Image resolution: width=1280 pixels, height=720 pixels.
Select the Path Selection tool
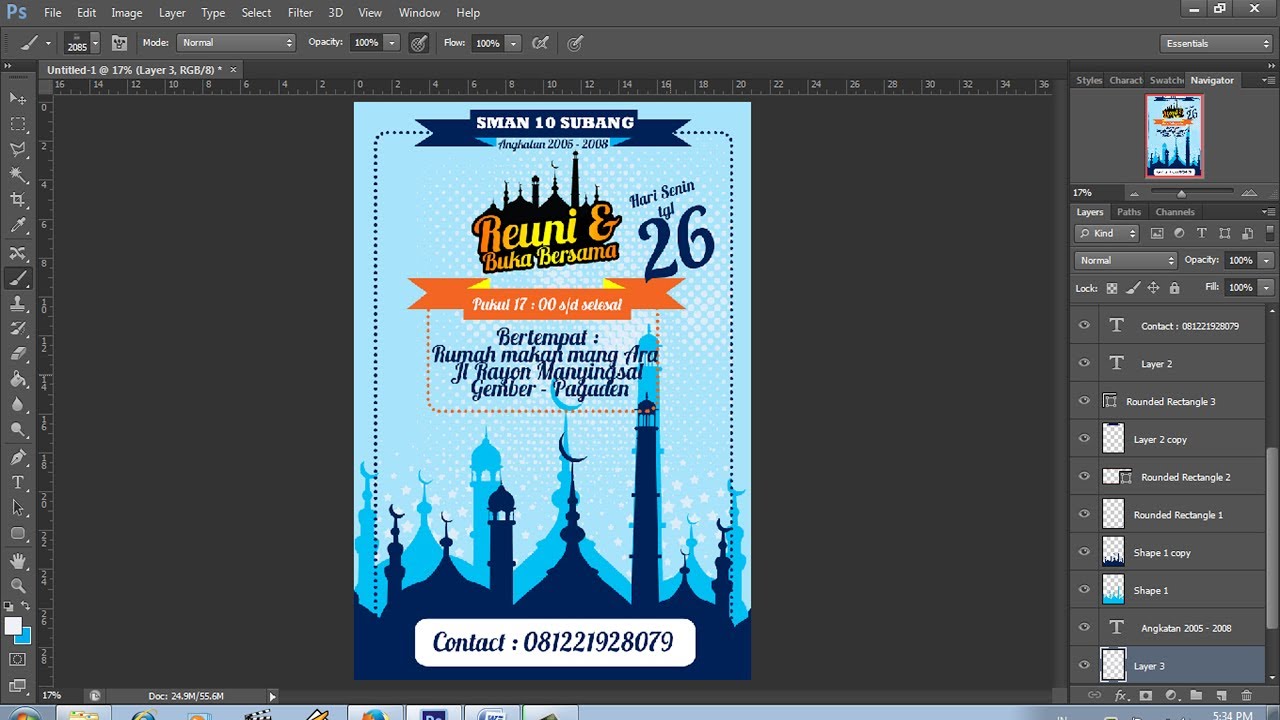(x=18, y=508)
